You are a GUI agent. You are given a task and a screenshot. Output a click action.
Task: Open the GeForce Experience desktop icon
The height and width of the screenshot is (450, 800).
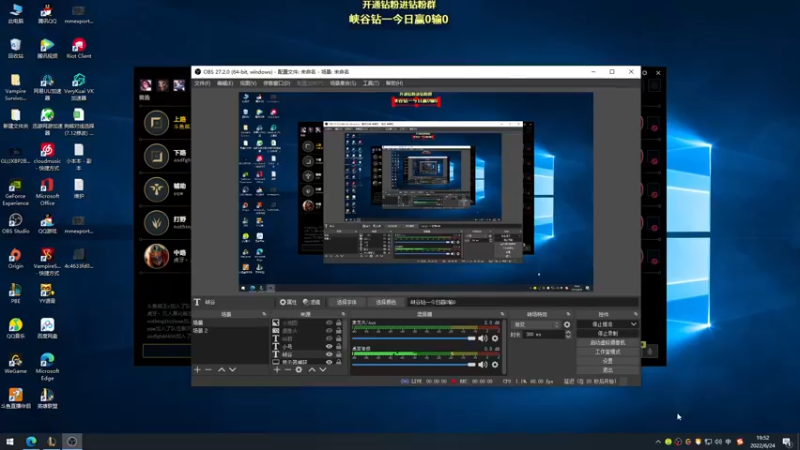click(x=15, y=192)
